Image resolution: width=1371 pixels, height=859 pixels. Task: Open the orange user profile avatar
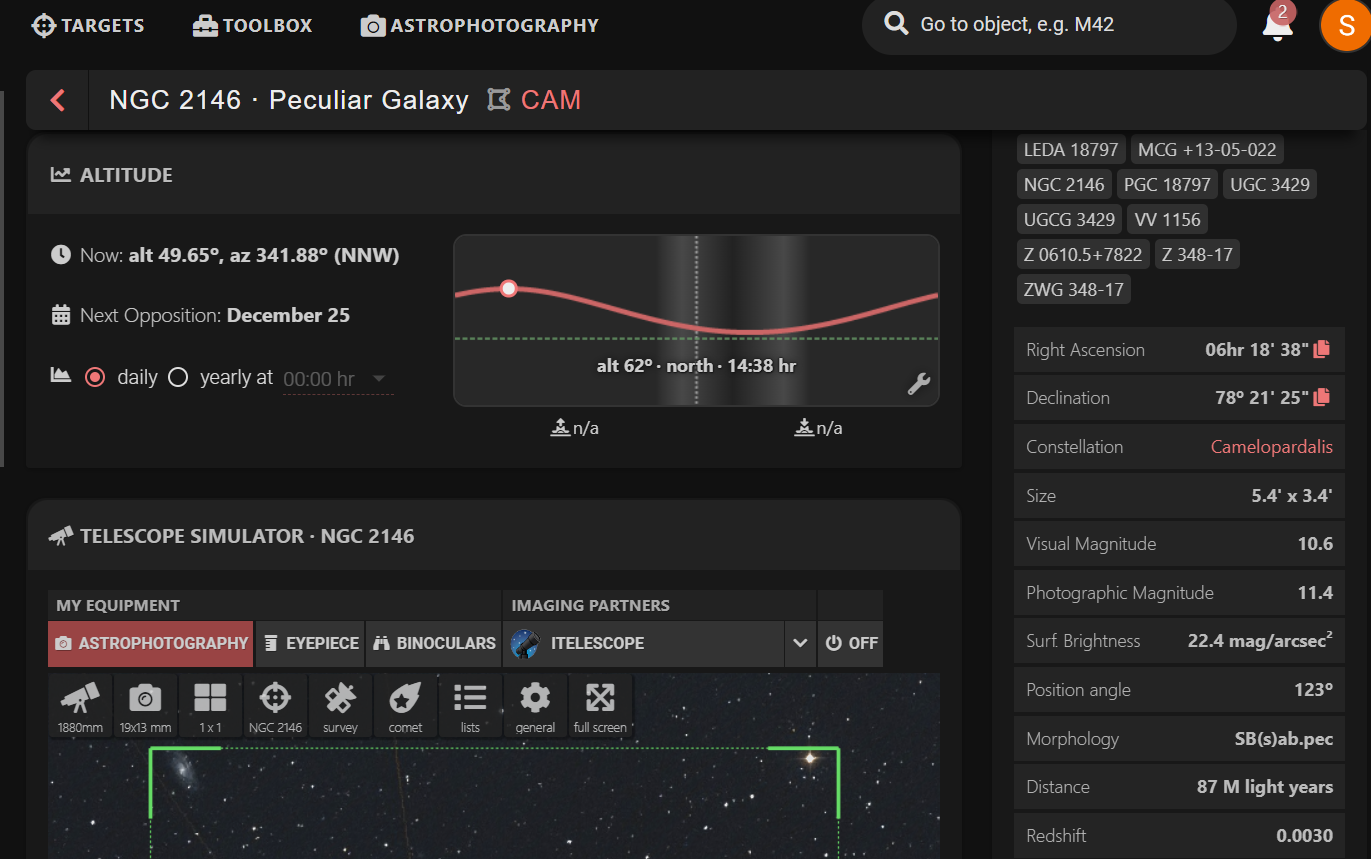tap(1346, 26)
